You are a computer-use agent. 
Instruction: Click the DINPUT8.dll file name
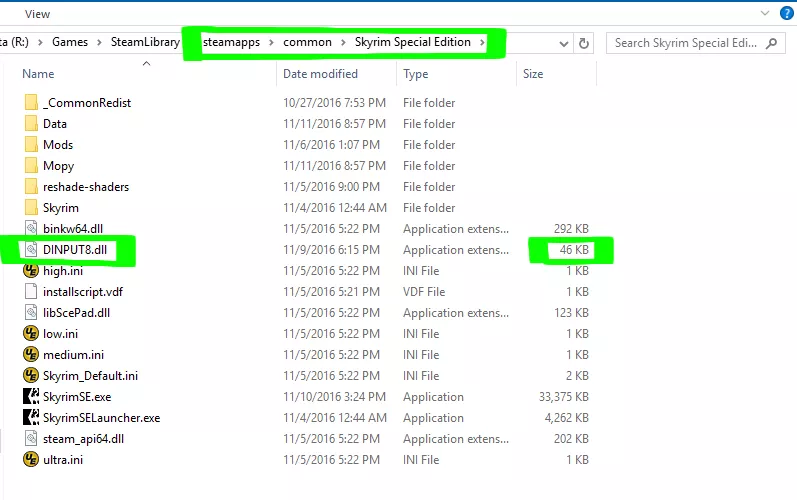click(x=75, y=250)
